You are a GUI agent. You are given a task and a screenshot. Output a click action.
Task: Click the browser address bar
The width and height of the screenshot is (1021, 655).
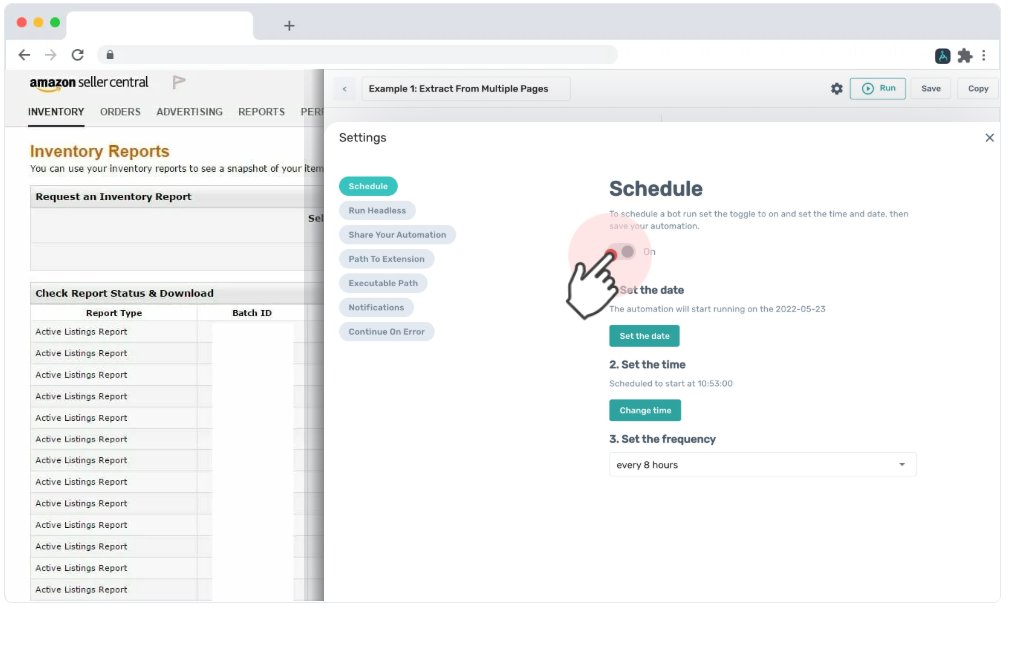(x=357, y=55)
